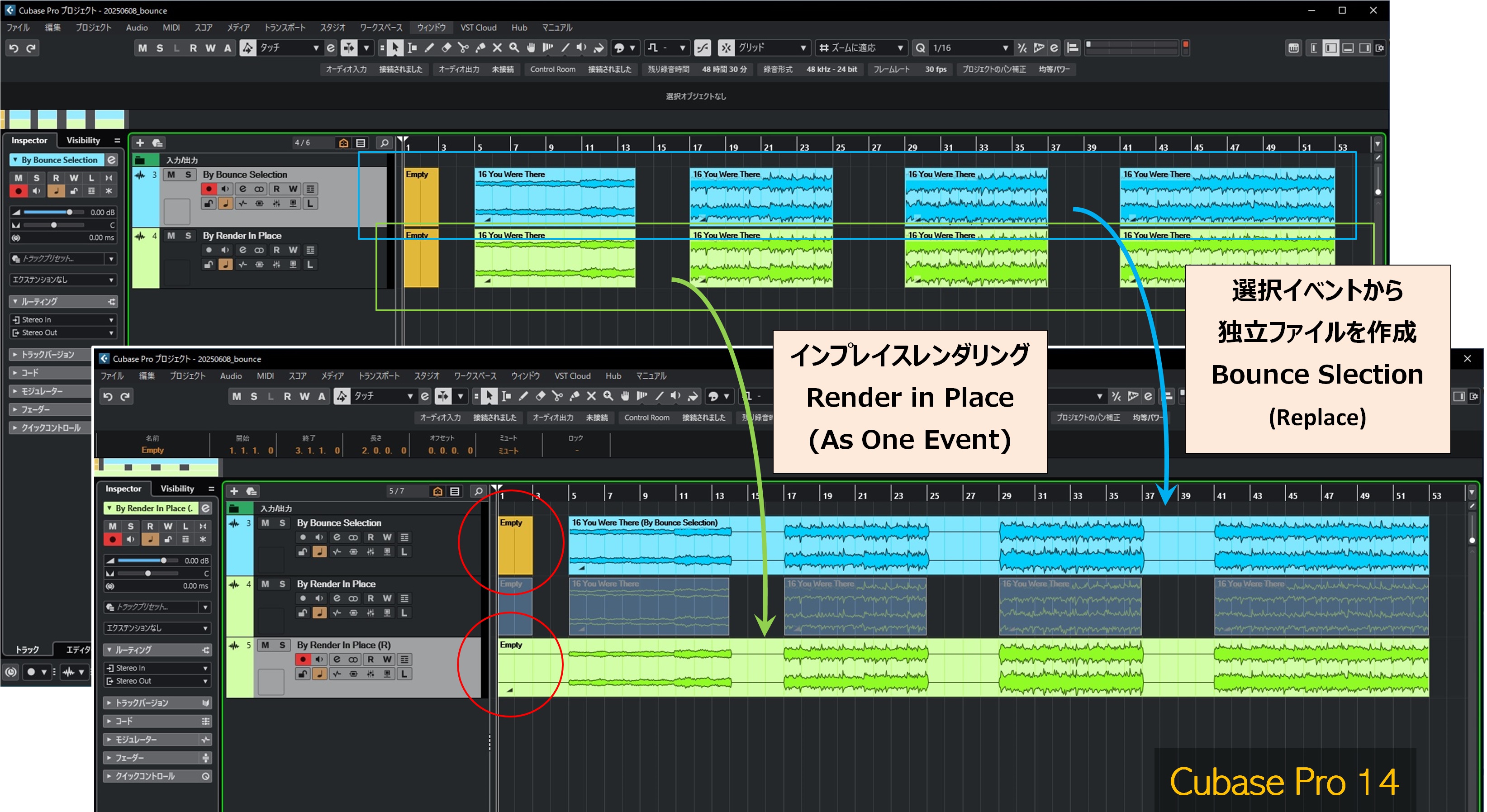Image resolution: width=1487 pixels, height=812 pixels.
Task: Open Stereo Out routing dropdown in back inspector
Action: pos(63,332)
